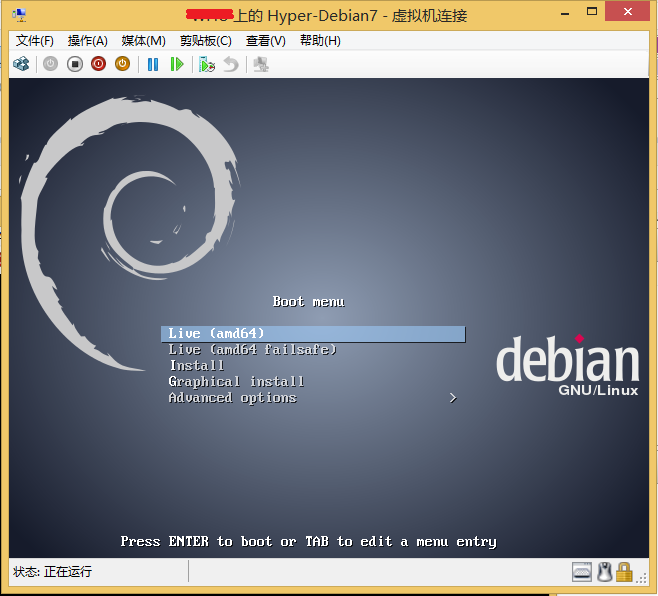Shut down the VM with the red icon
Screen dimensions: 658x596
tap(99, 64)
